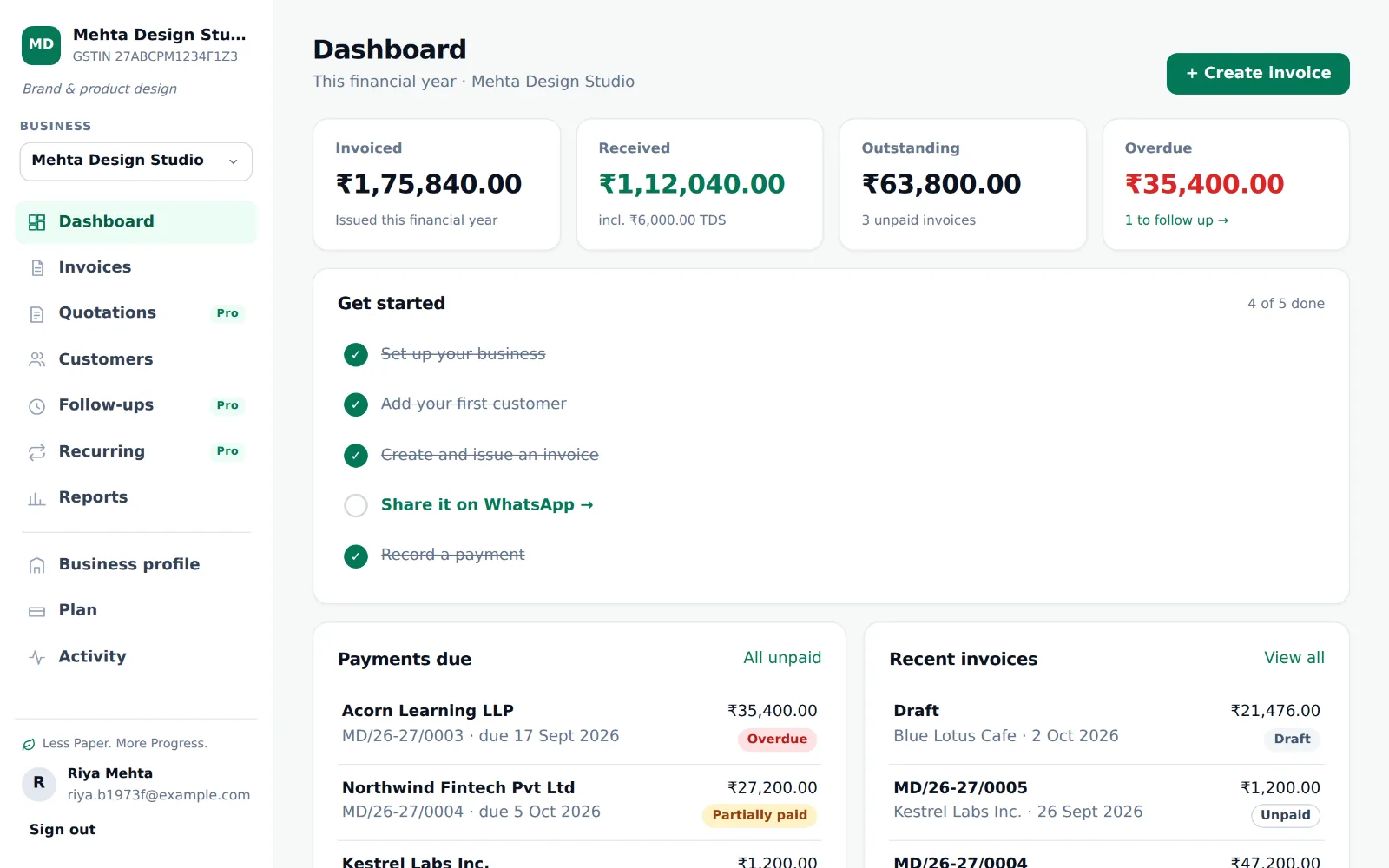The image size is (1389, 868).
Task: Click the Customers people icon
Action: pyautogui.click(x=36, y=359)
